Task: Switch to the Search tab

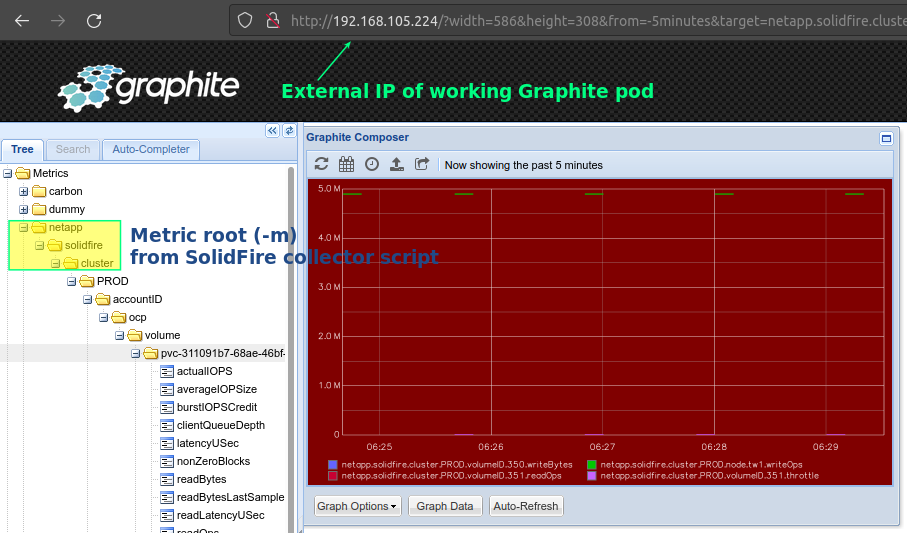Action: [73, 149]
